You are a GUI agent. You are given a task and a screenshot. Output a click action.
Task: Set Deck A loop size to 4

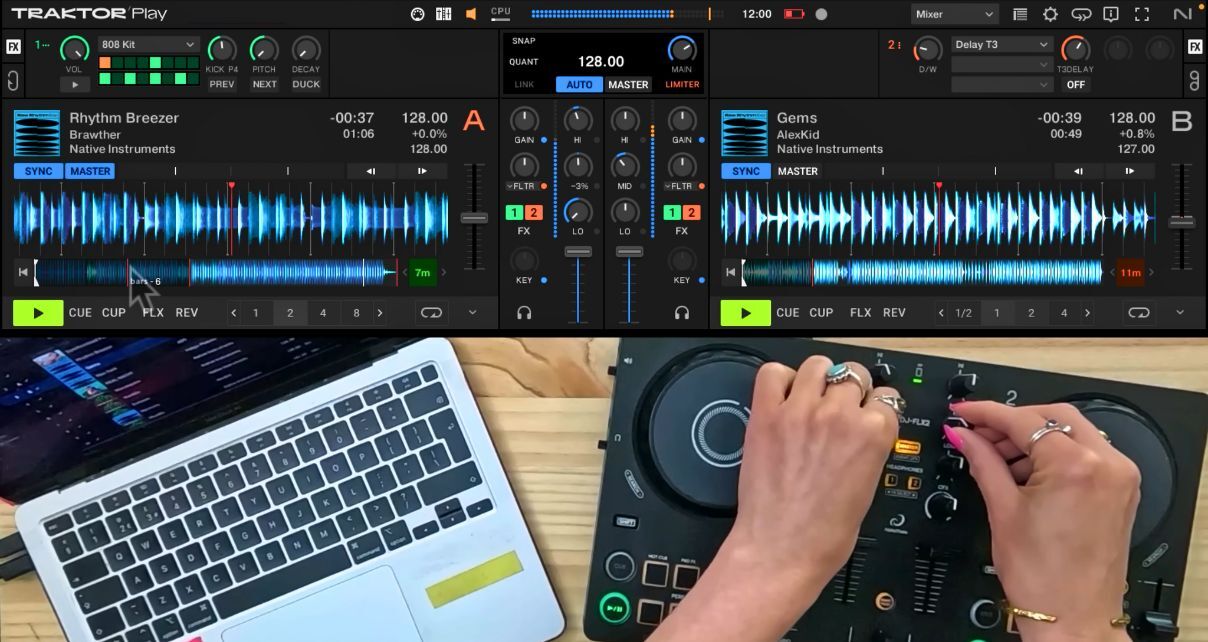click(322, 313)
